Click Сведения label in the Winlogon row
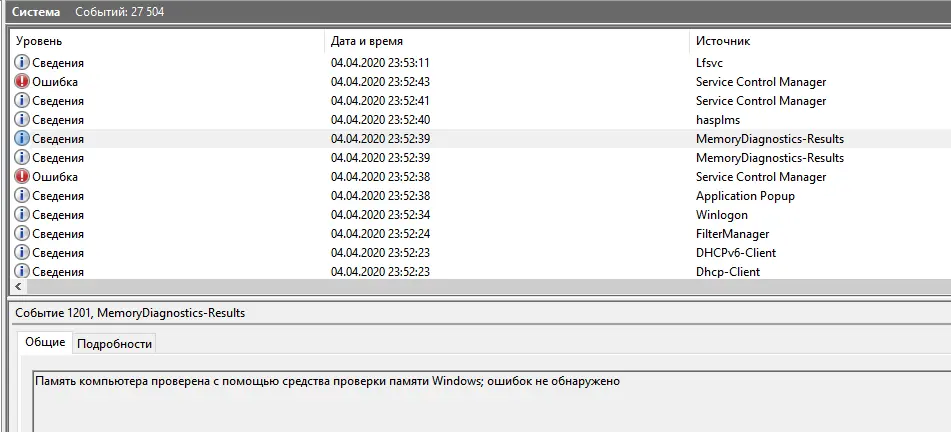Image resolution: width=951 pixels, height=432 pixels. 58,215
